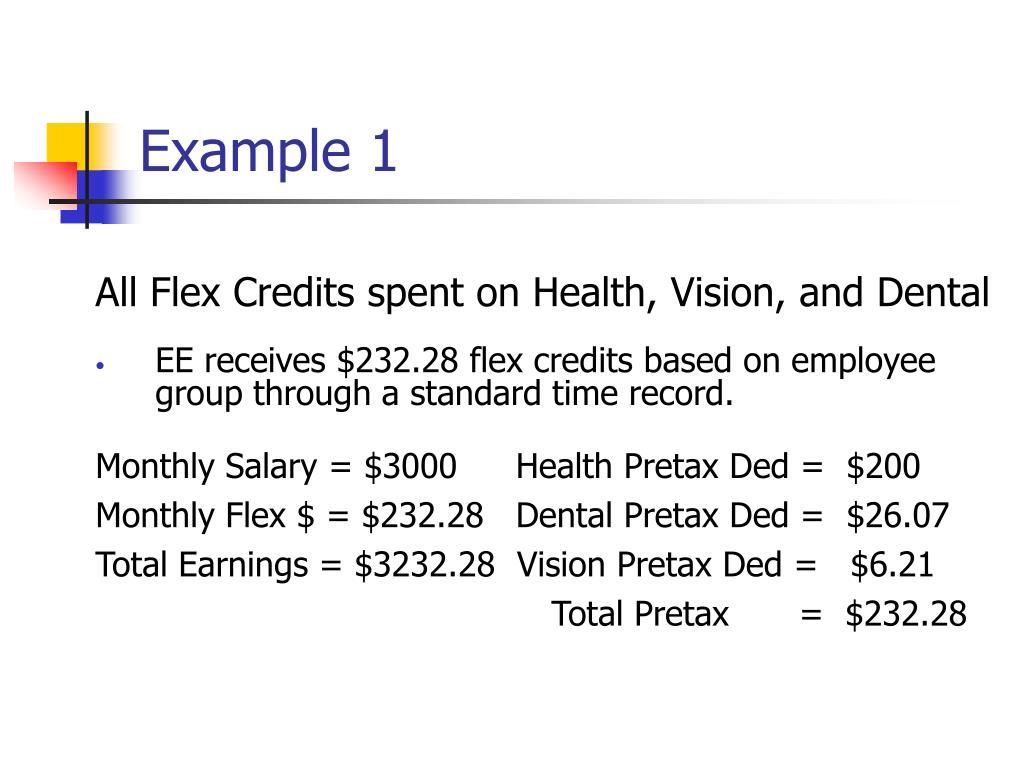Select the Total Earnings = $3232.28 line
Image resolution: width=1024 pixels, height=768 pixels.
coord(295,565)
